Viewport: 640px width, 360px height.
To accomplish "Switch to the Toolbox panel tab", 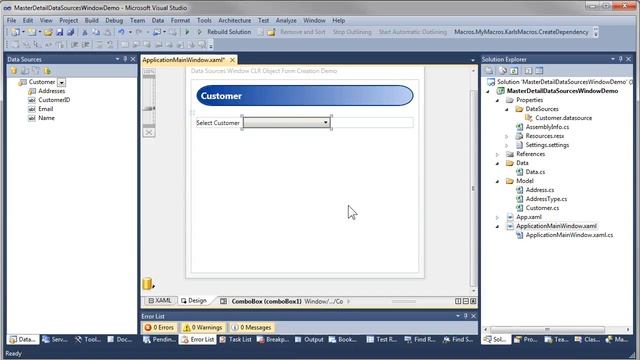I will 88,339.
